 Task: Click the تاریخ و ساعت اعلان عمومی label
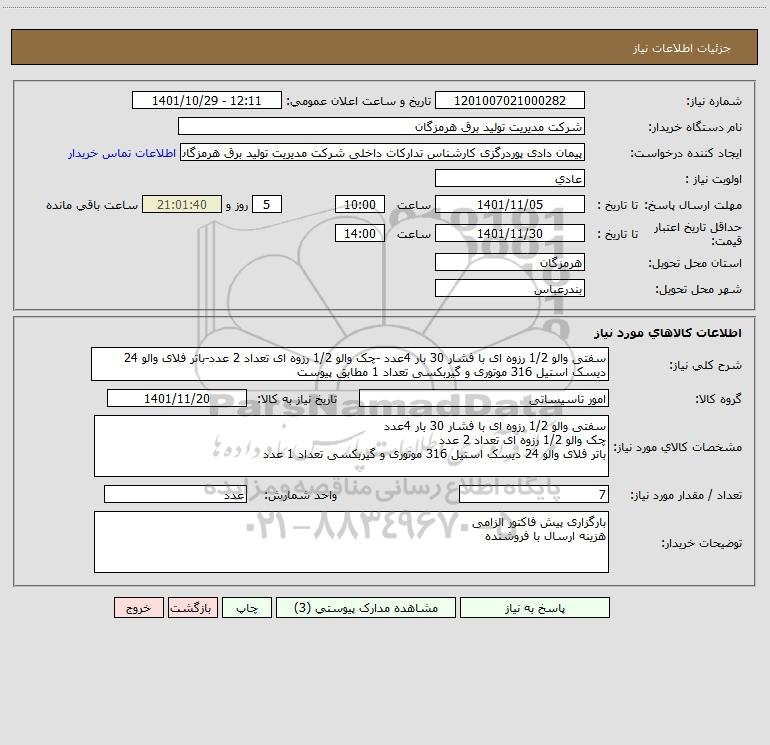point(359,101)
